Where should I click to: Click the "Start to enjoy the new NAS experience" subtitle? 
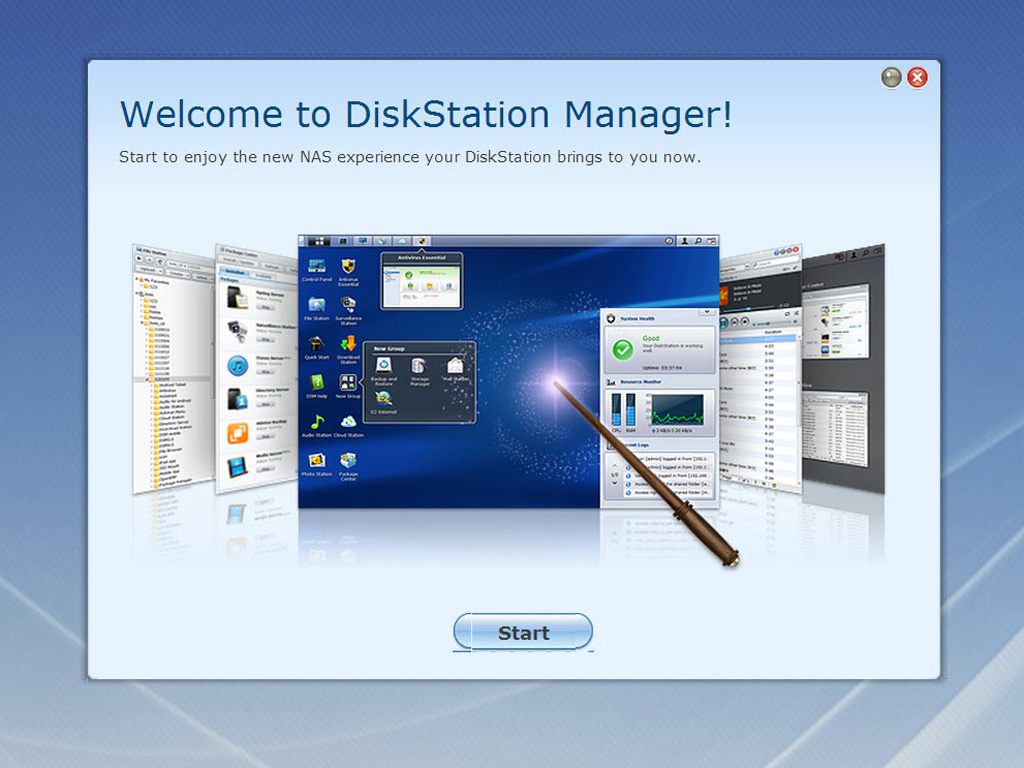[x=409, y=157]
